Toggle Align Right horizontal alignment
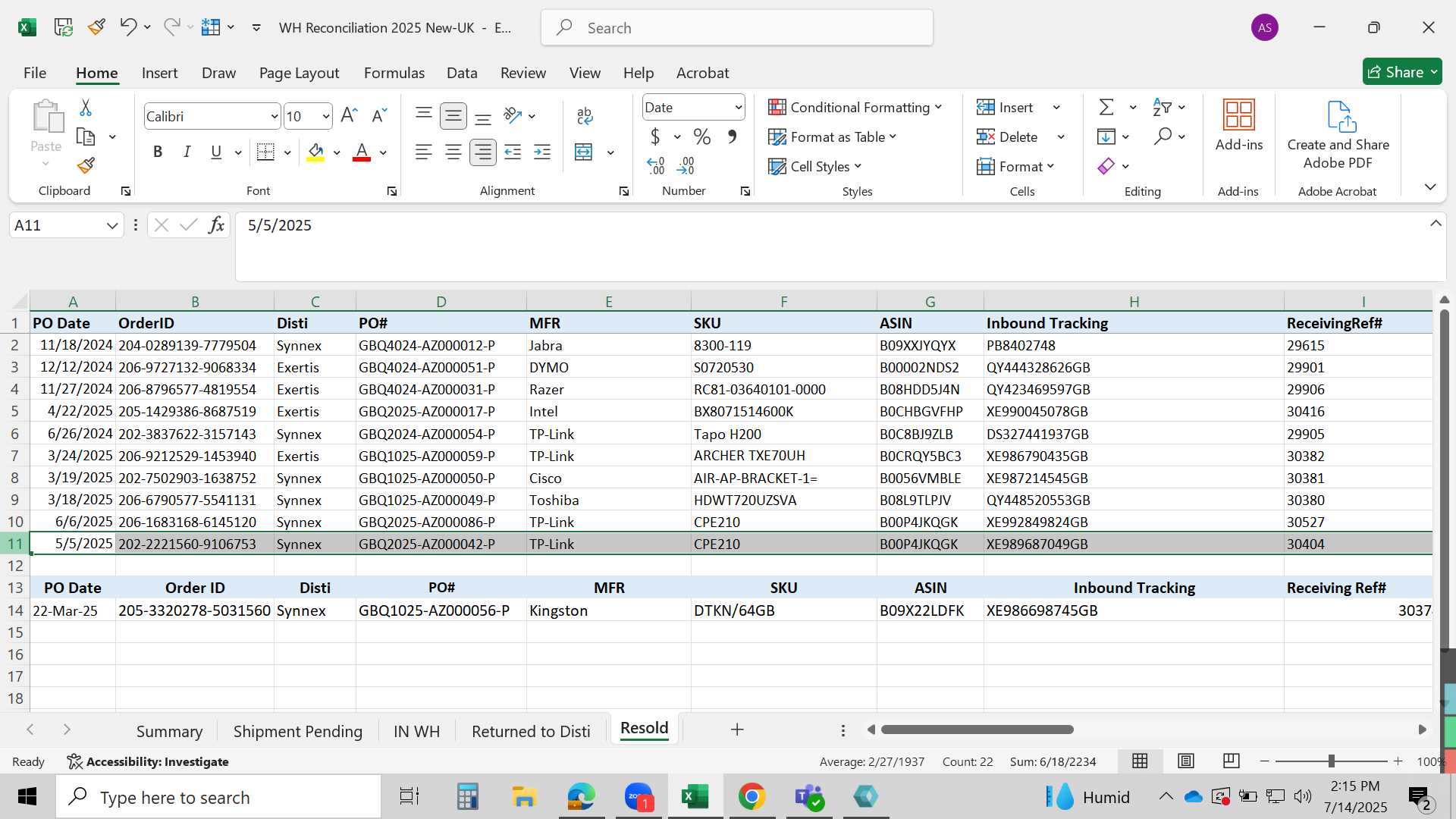Image resolution: width=1456 pixels, height=819 pixels. pos(483,152)
